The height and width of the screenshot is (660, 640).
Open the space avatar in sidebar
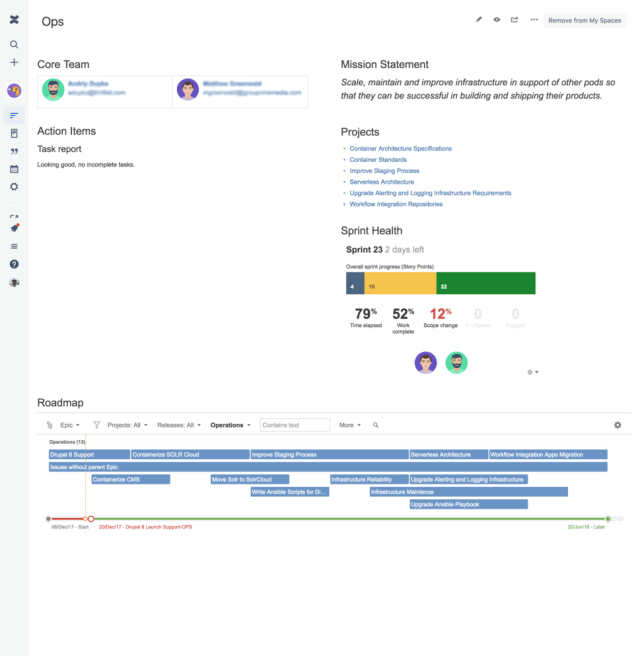pos(14,90)
